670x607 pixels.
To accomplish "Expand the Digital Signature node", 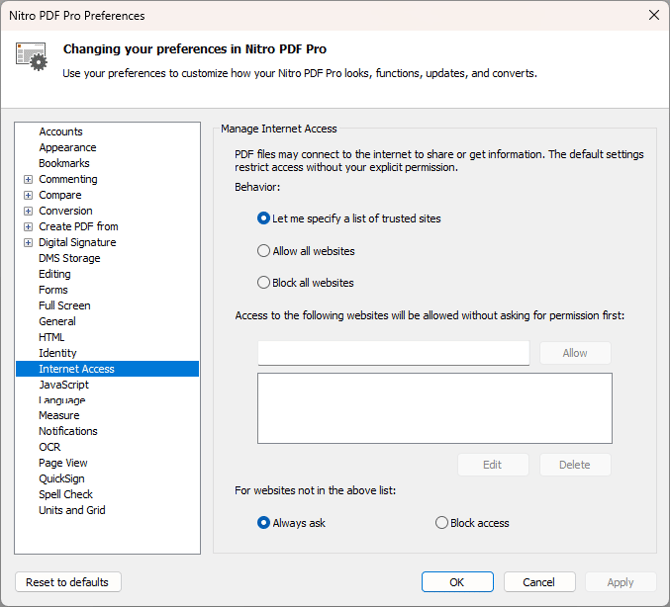I will pos(28,243).
